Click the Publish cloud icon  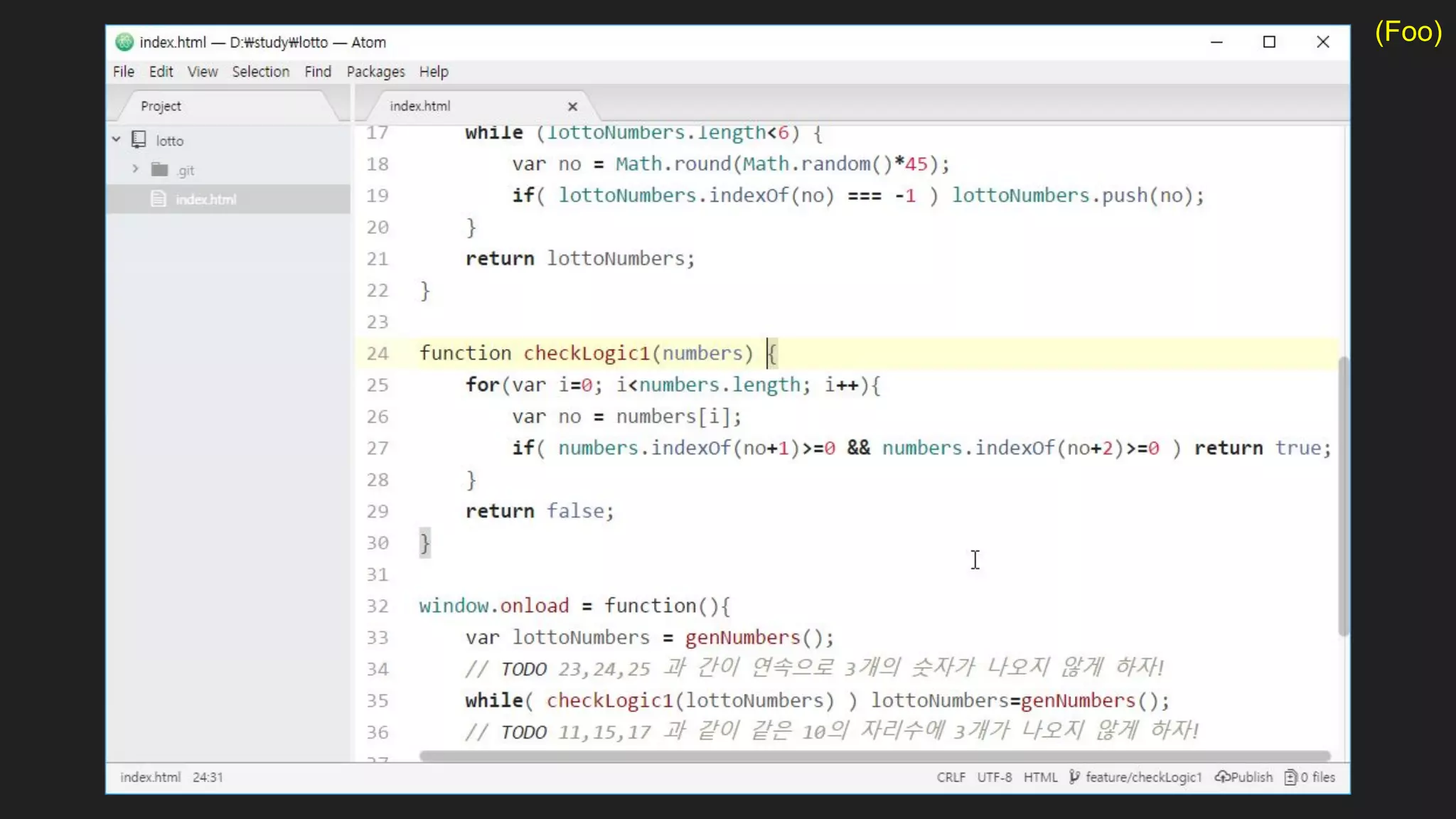coord(1222,777)
